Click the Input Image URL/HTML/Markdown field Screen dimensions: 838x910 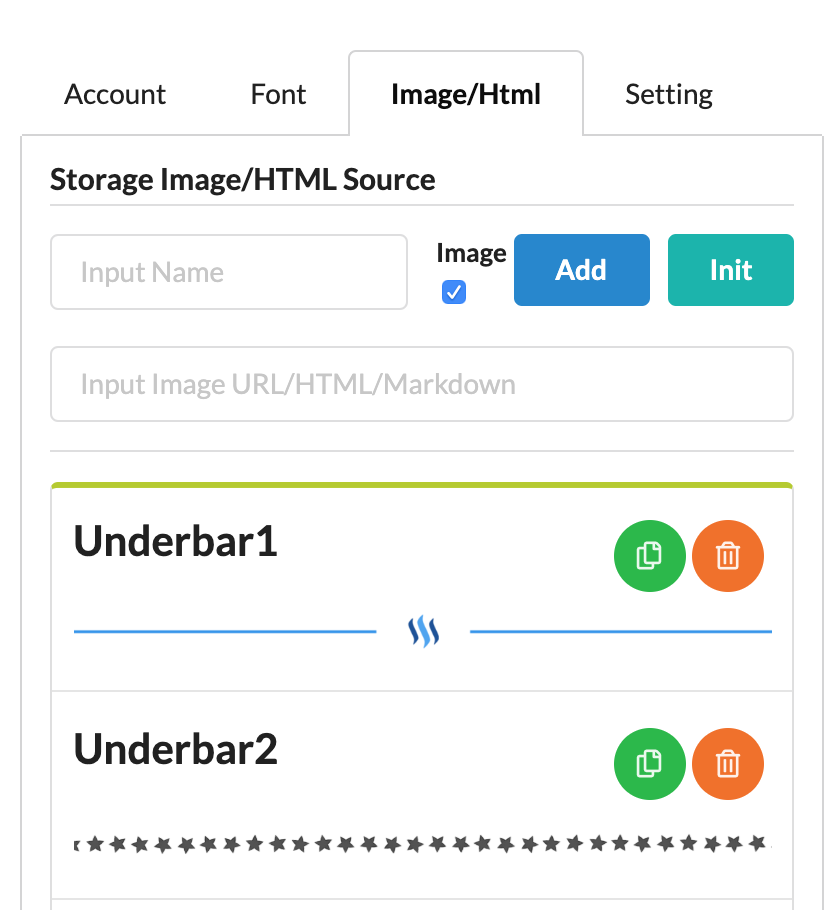(x=421, y=384)
